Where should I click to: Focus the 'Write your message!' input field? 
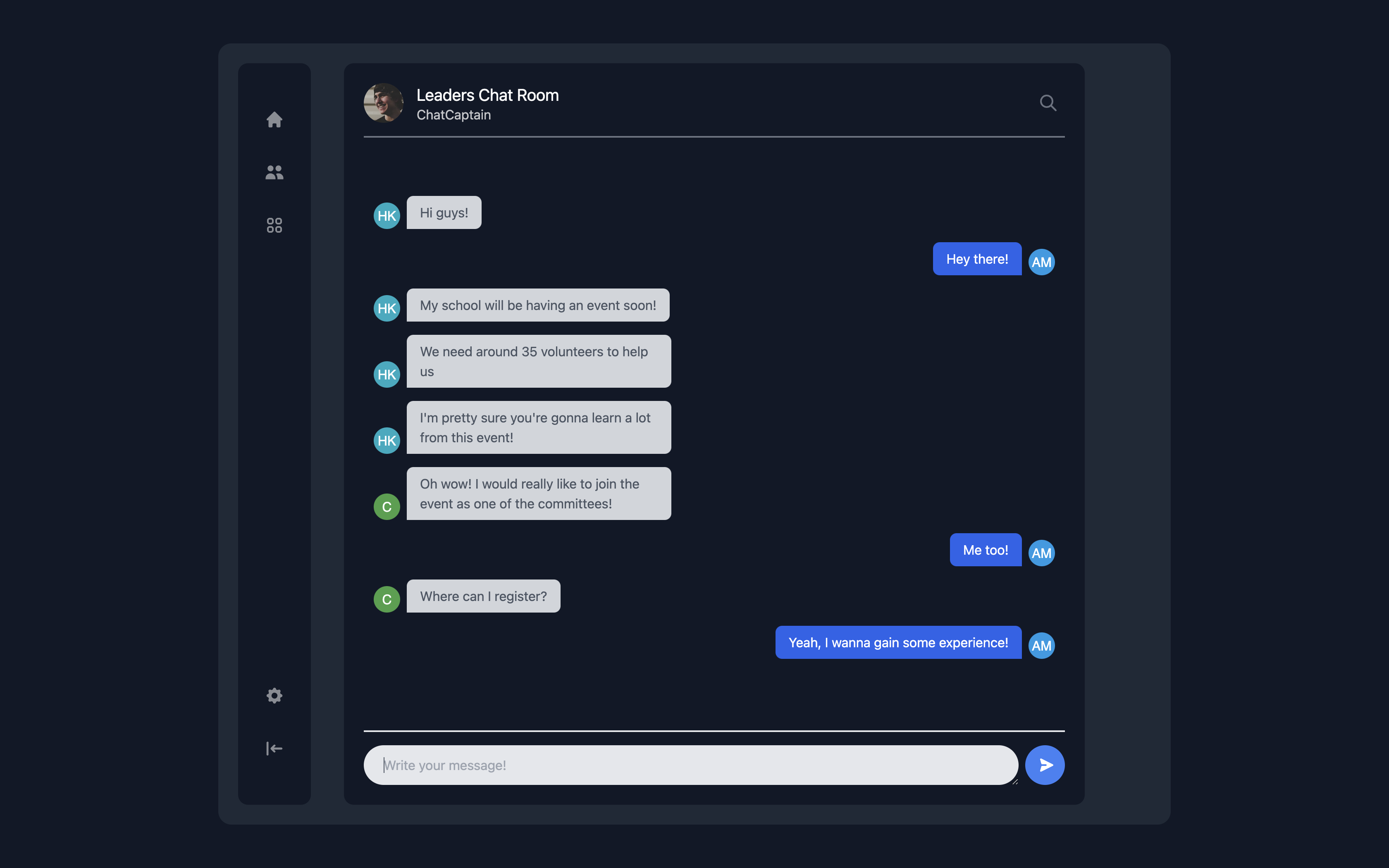tap(689, 765)
